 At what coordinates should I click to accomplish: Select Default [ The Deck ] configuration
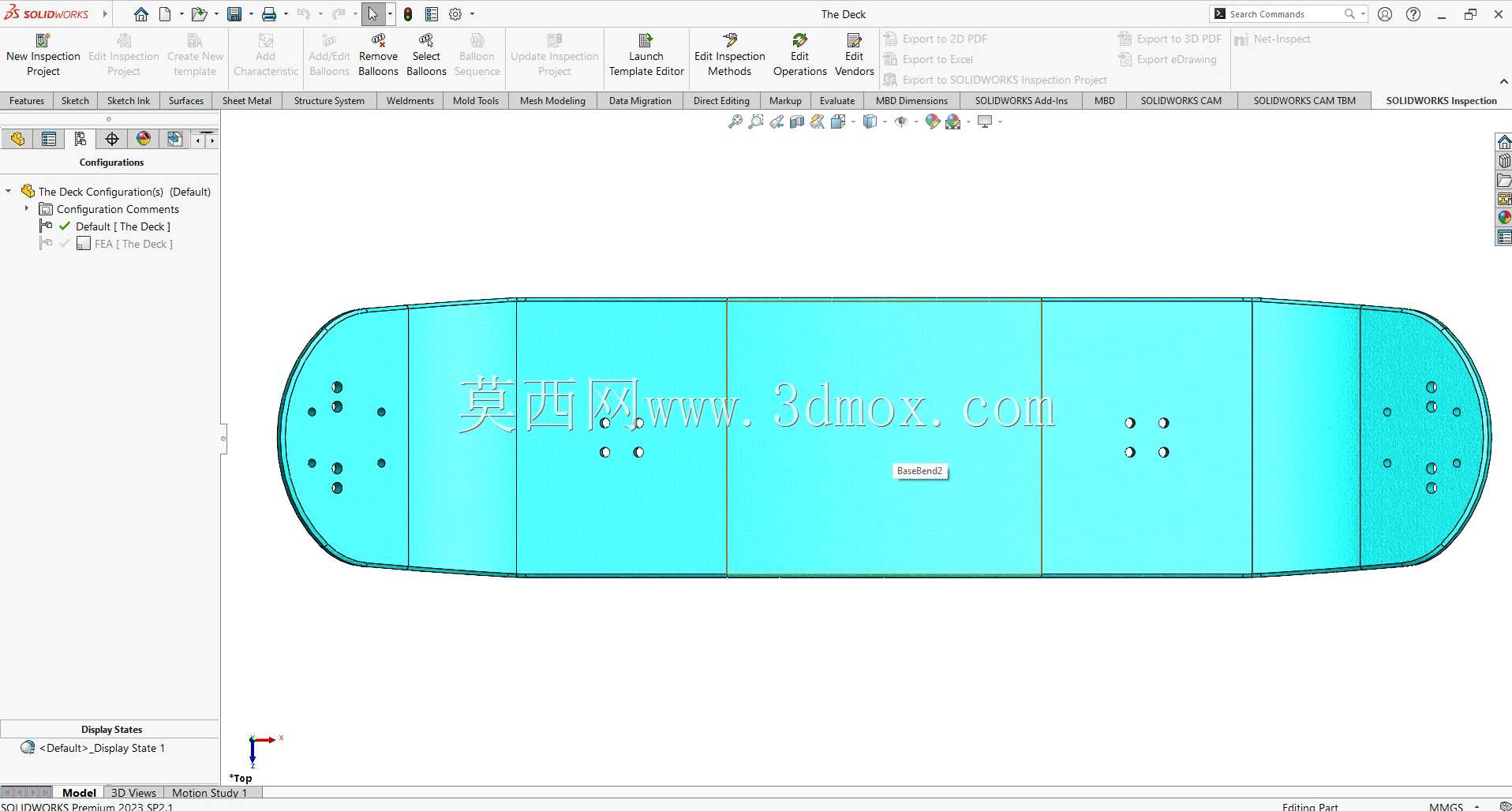[123, 226]
